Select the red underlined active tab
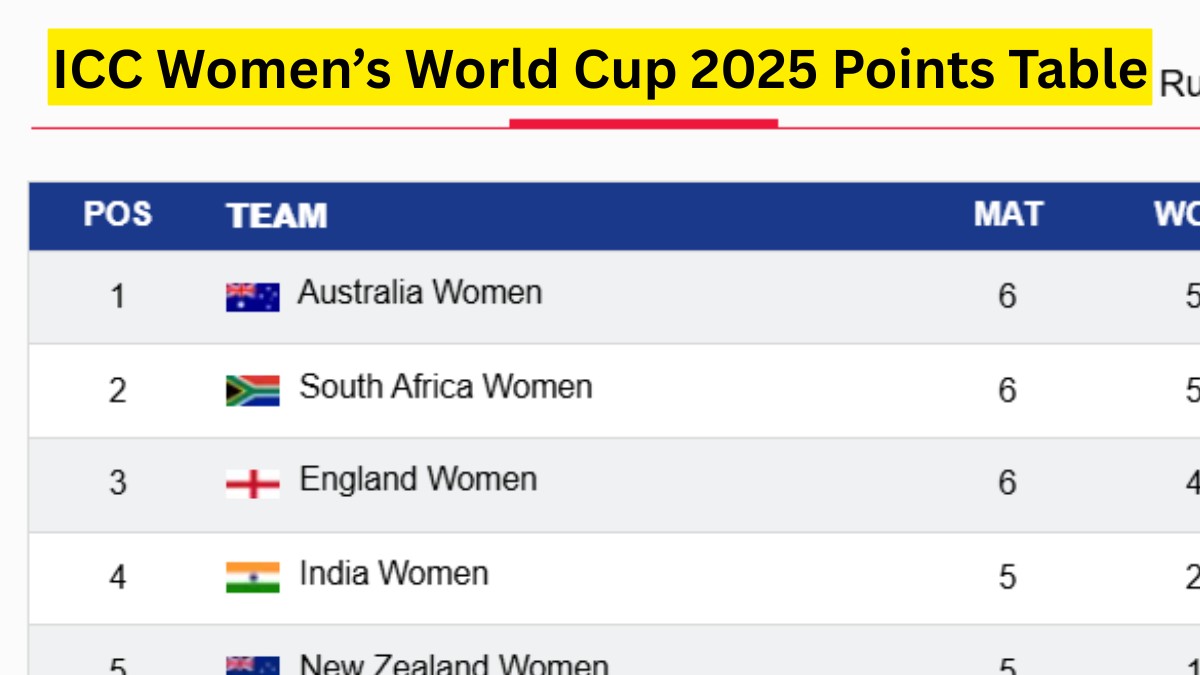Screen dimensions: 1200x675 point(643,122)
